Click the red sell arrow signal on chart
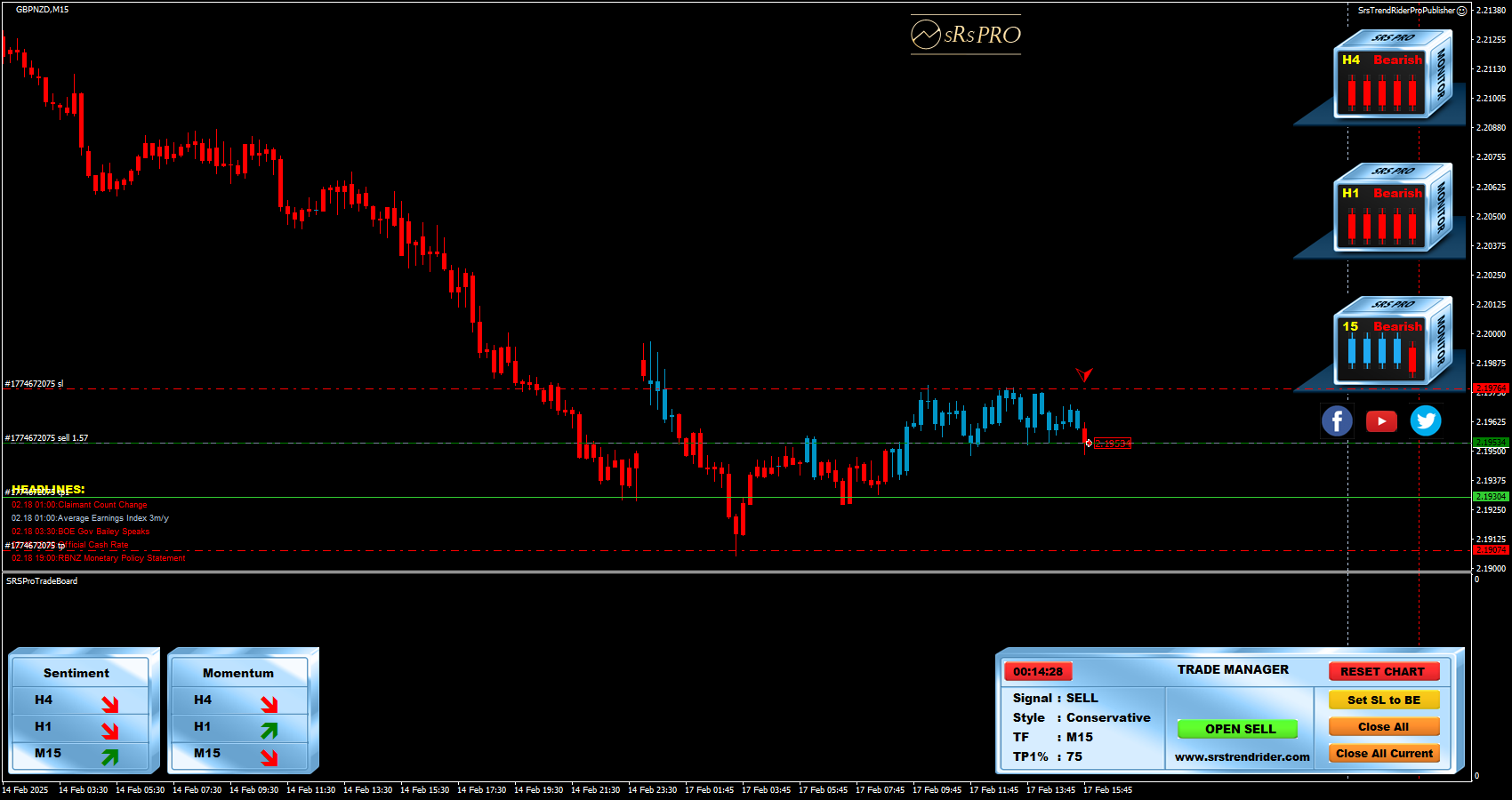1512x800 pixels. 1083,375
